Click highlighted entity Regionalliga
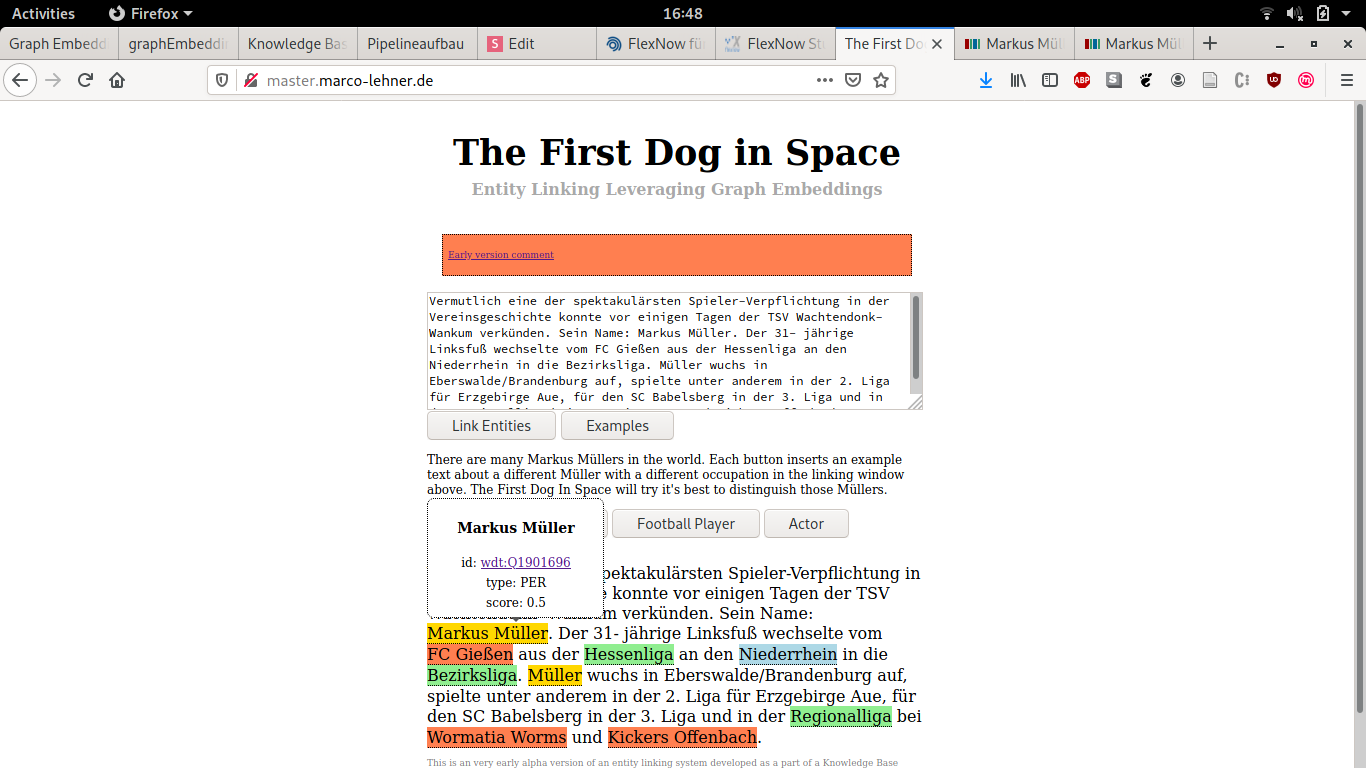This screenshot has width=1366, height=768. point(841,716)
